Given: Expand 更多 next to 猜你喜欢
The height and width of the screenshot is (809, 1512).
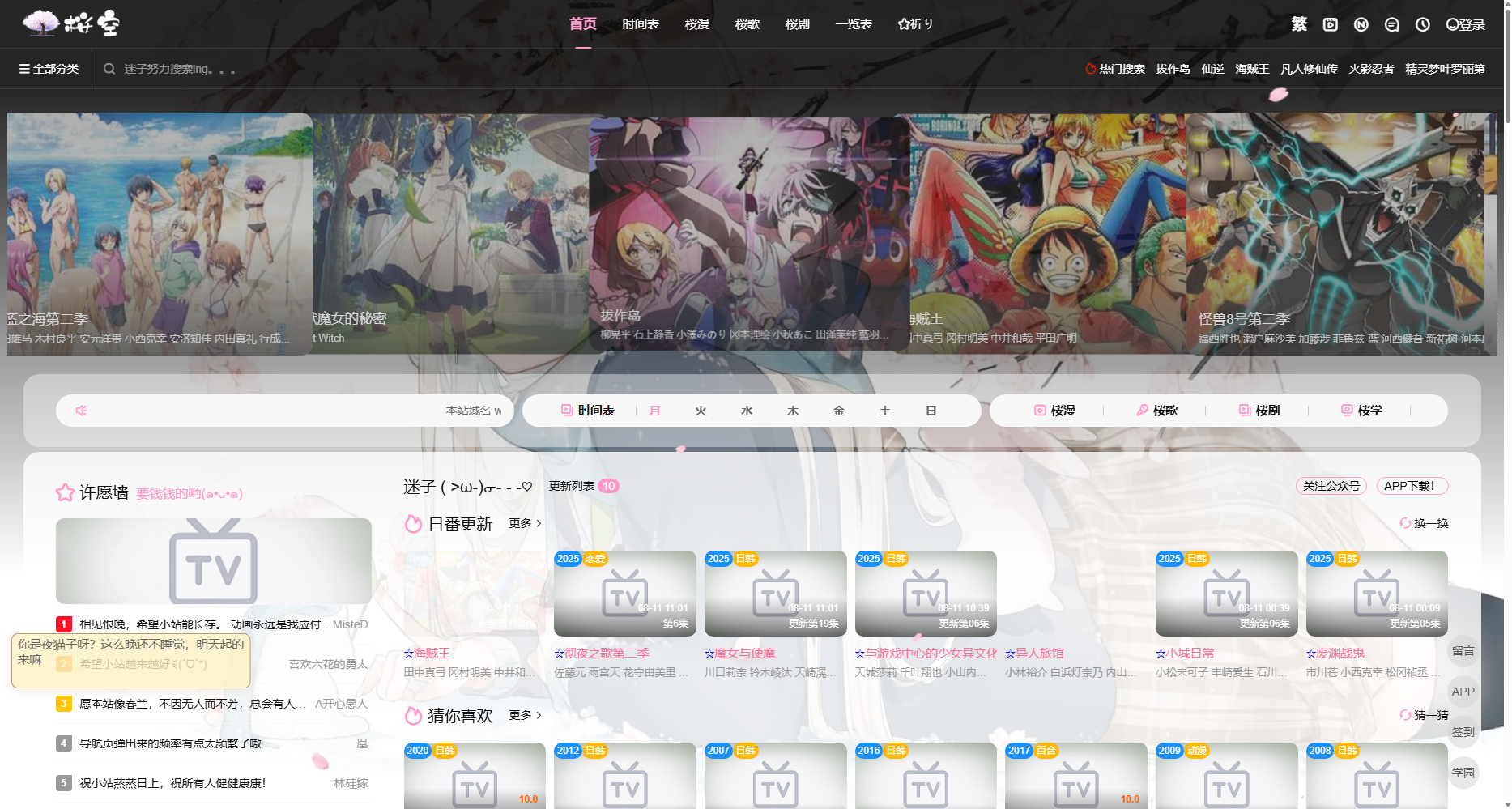Looking at the screenshot, I should 525,715.
